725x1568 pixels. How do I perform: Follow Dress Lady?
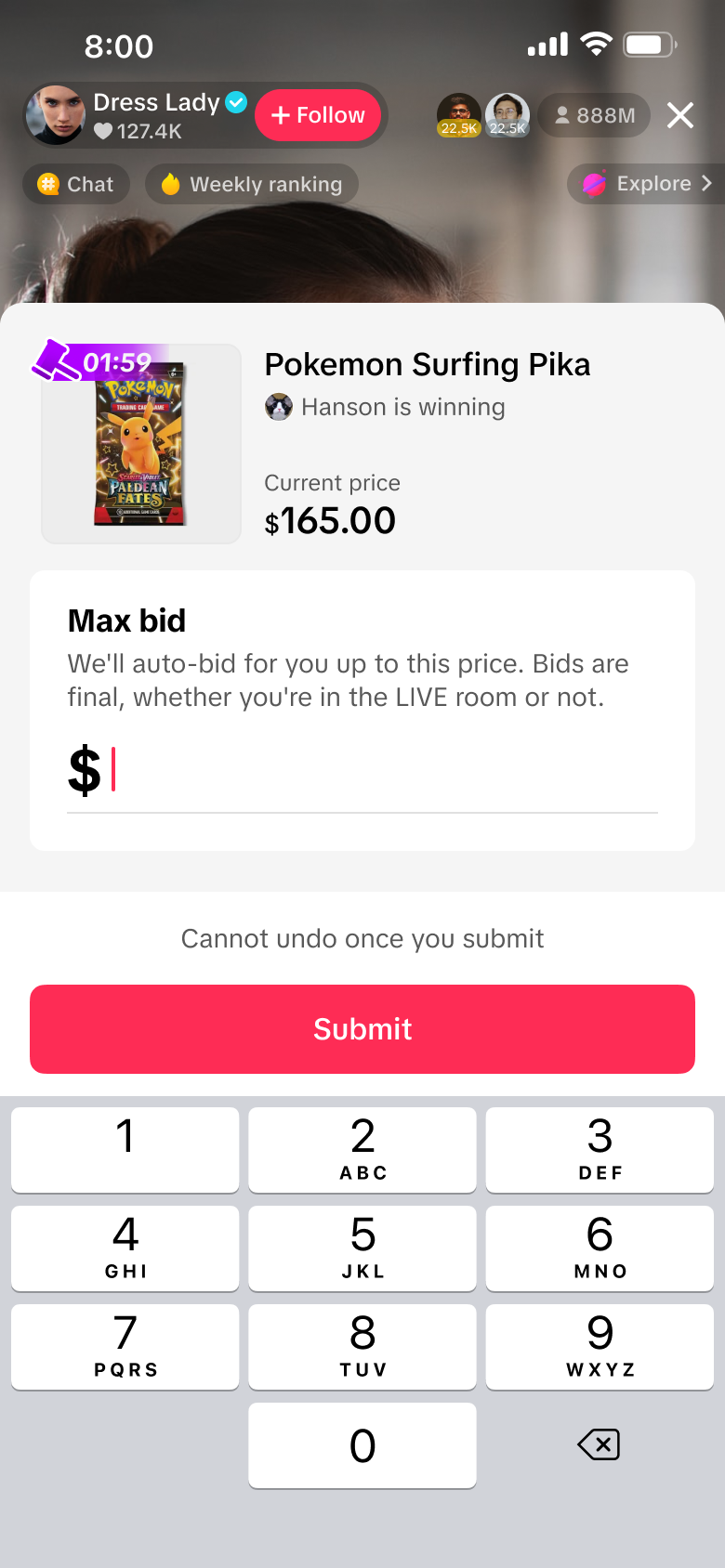coord(318,115)
